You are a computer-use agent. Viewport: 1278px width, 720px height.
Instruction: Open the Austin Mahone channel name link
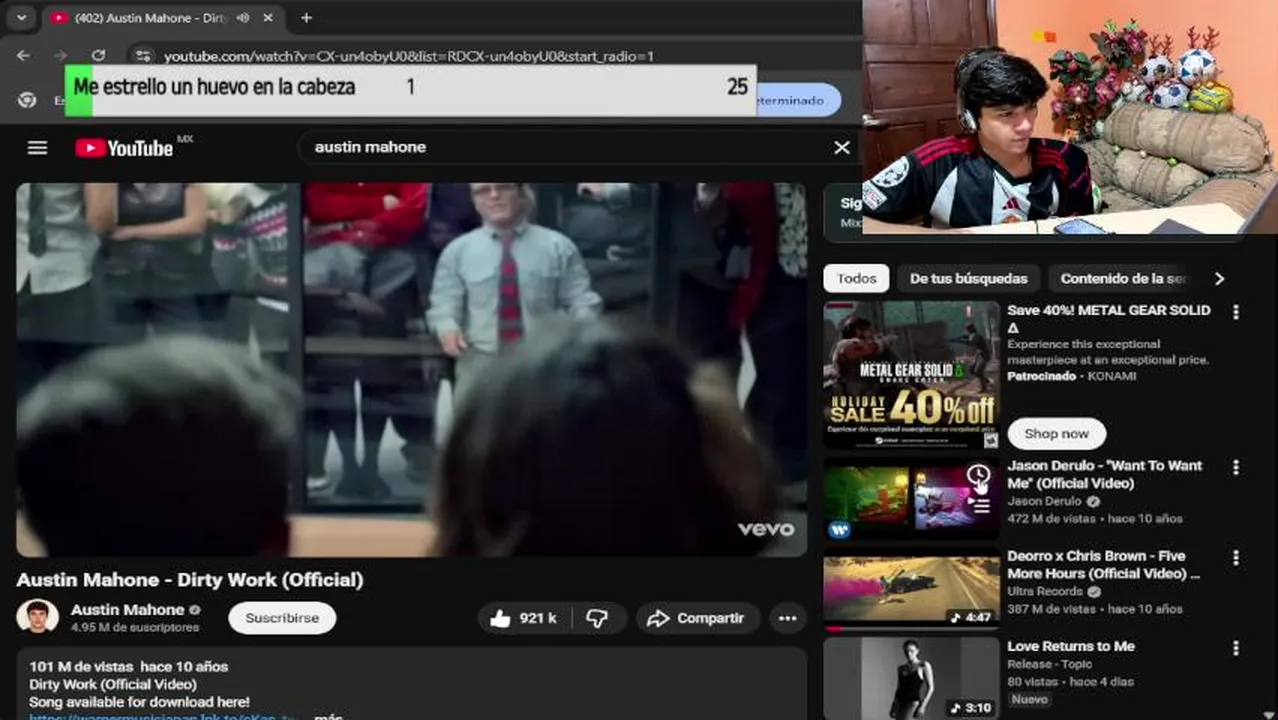click(127, 609)
